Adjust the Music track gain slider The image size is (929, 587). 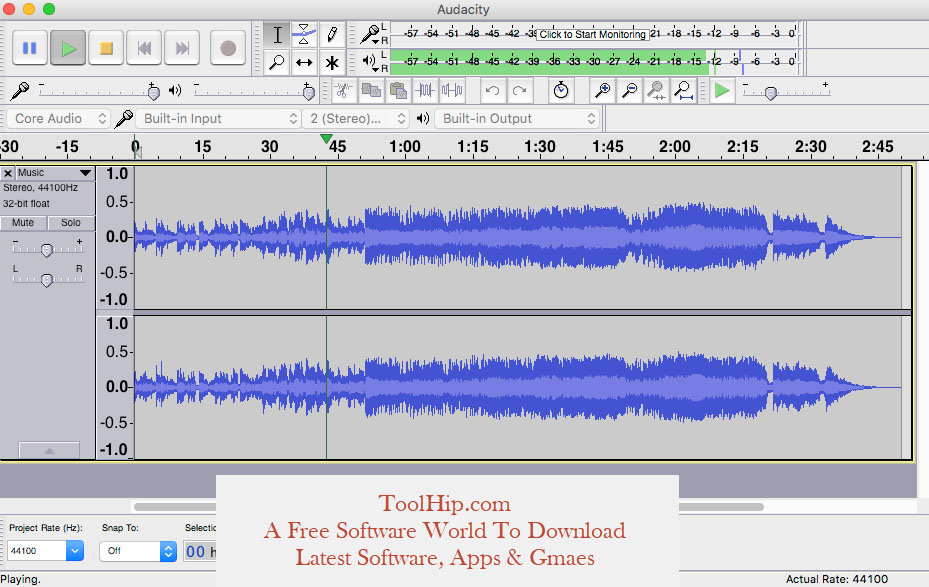(x=47, y=249)
